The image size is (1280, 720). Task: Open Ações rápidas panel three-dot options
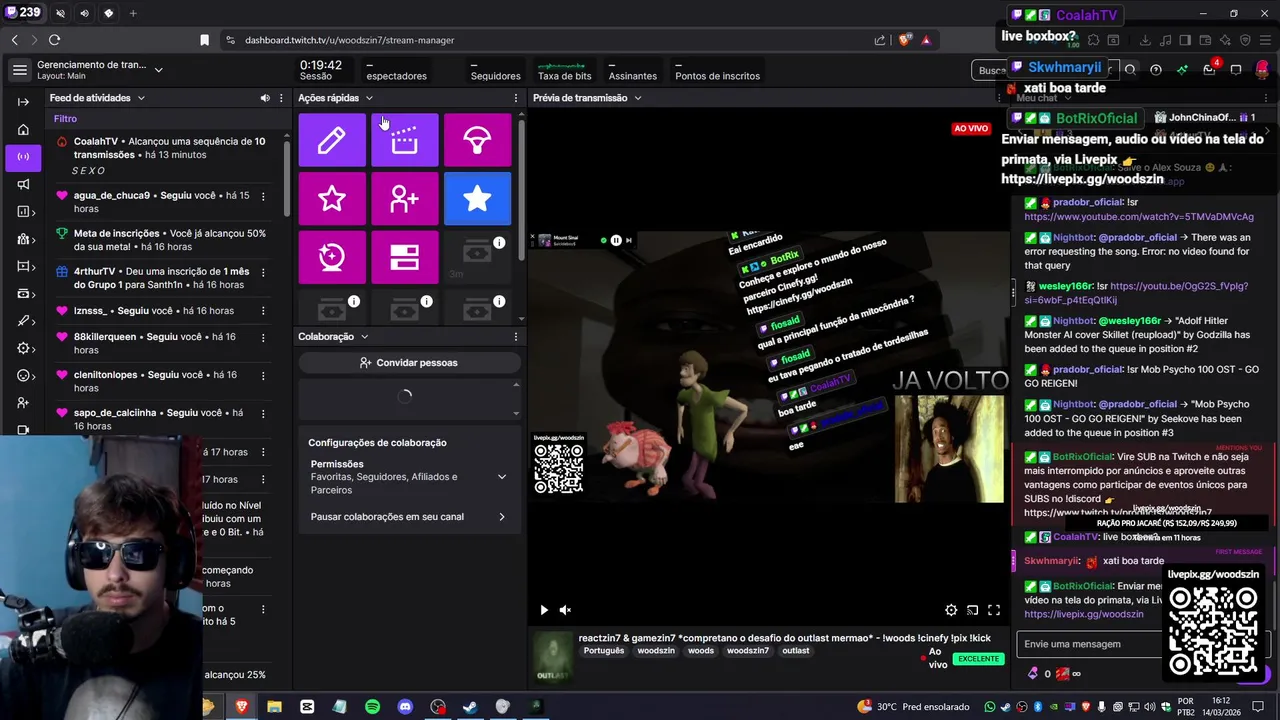515,98
